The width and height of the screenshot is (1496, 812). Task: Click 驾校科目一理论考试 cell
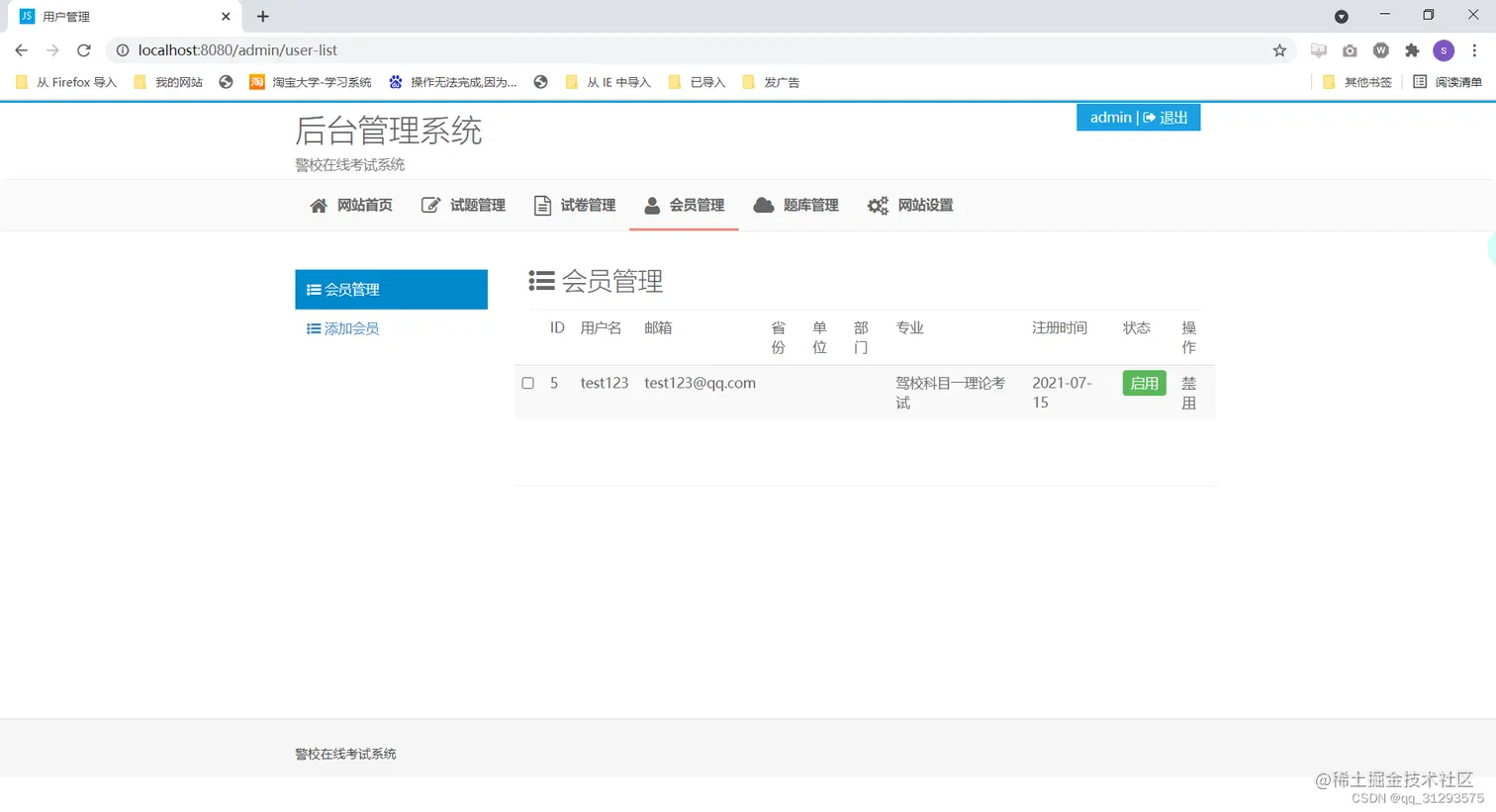pos(950,393)
